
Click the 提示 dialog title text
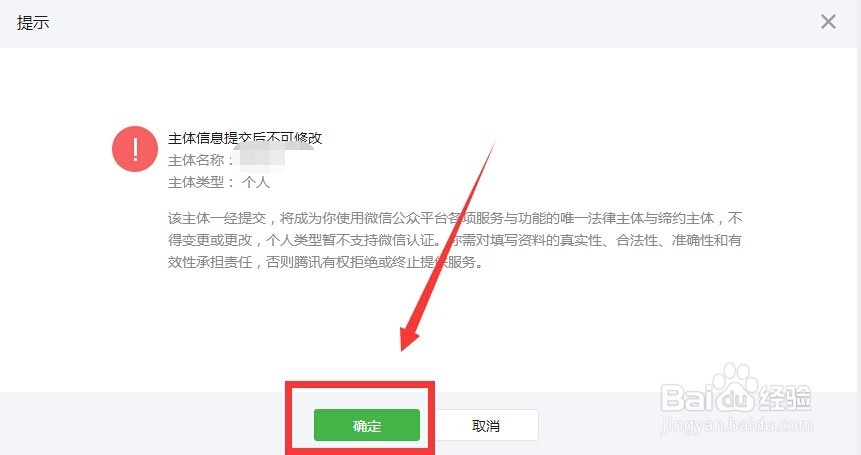pyautogui.click(x=33, y=23)
